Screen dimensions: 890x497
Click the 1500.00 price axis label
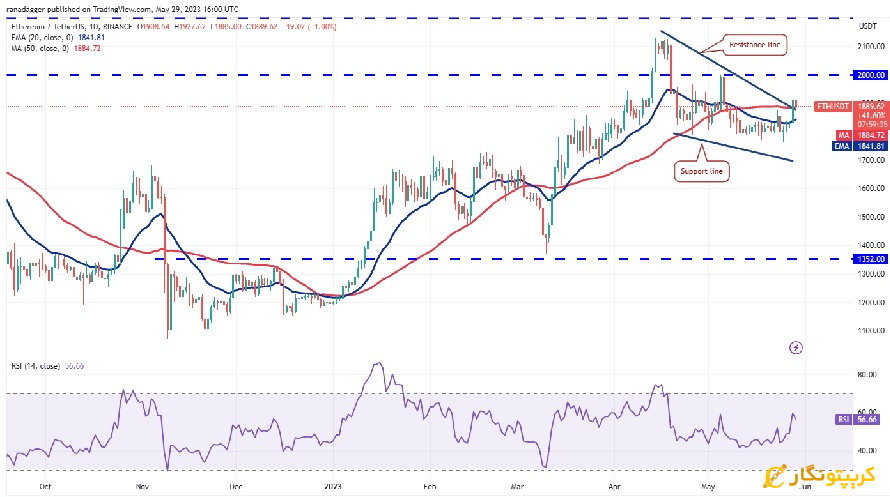click(871, 217)
